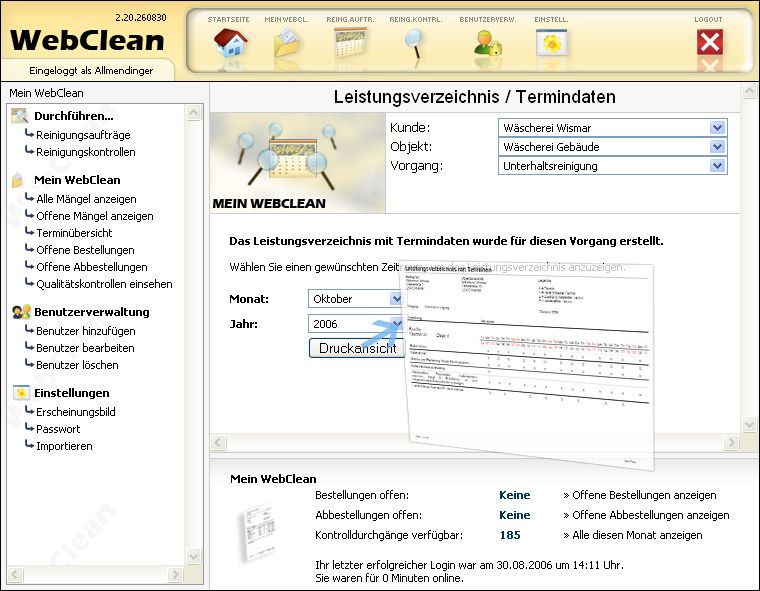The height and width of the screenshot is (591, 760).
Task: Select Alle Mängel anzeigen
Action: tap(86, 199)
